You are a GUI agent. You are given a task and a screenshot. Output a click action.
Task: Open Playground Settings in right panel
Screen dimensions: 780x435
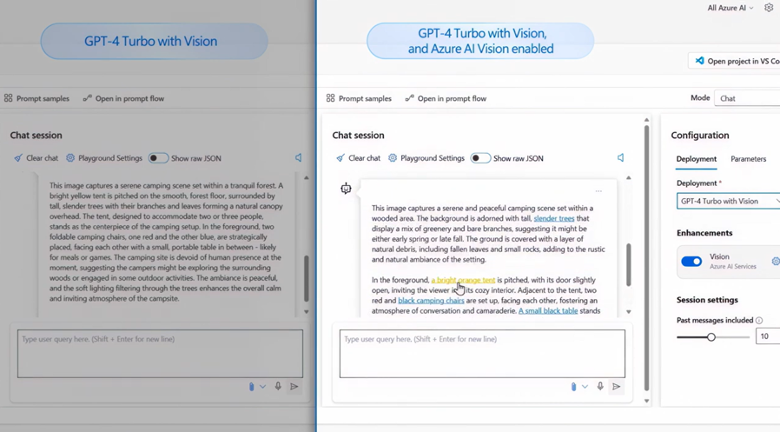[x=426, y=158]
